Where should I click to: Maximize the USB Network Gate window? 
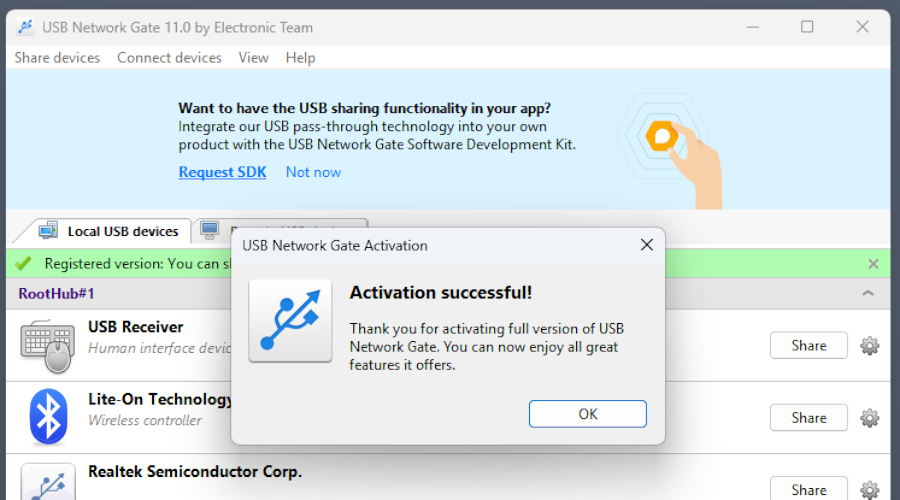[807, 27]
